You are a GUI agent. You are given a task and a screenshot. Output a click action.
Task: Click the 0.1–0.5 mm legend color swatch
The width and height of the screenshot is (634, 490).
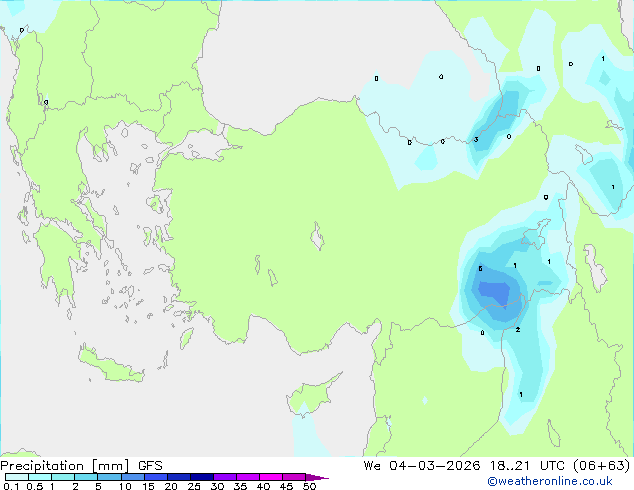(17, 477)
